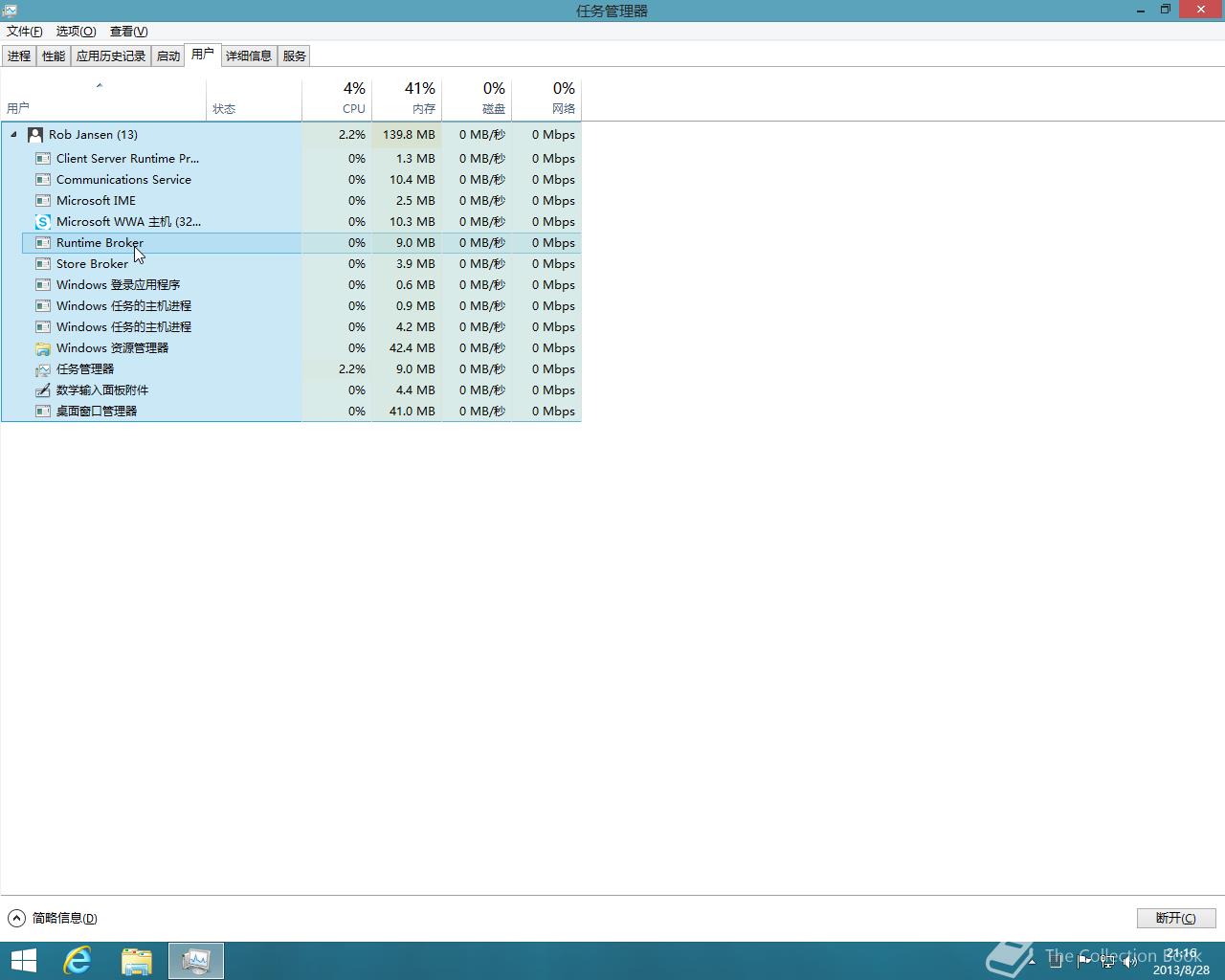1225x980 pixels.
Task: Open File Explorer from the taskbar
Action: [137, 961]
